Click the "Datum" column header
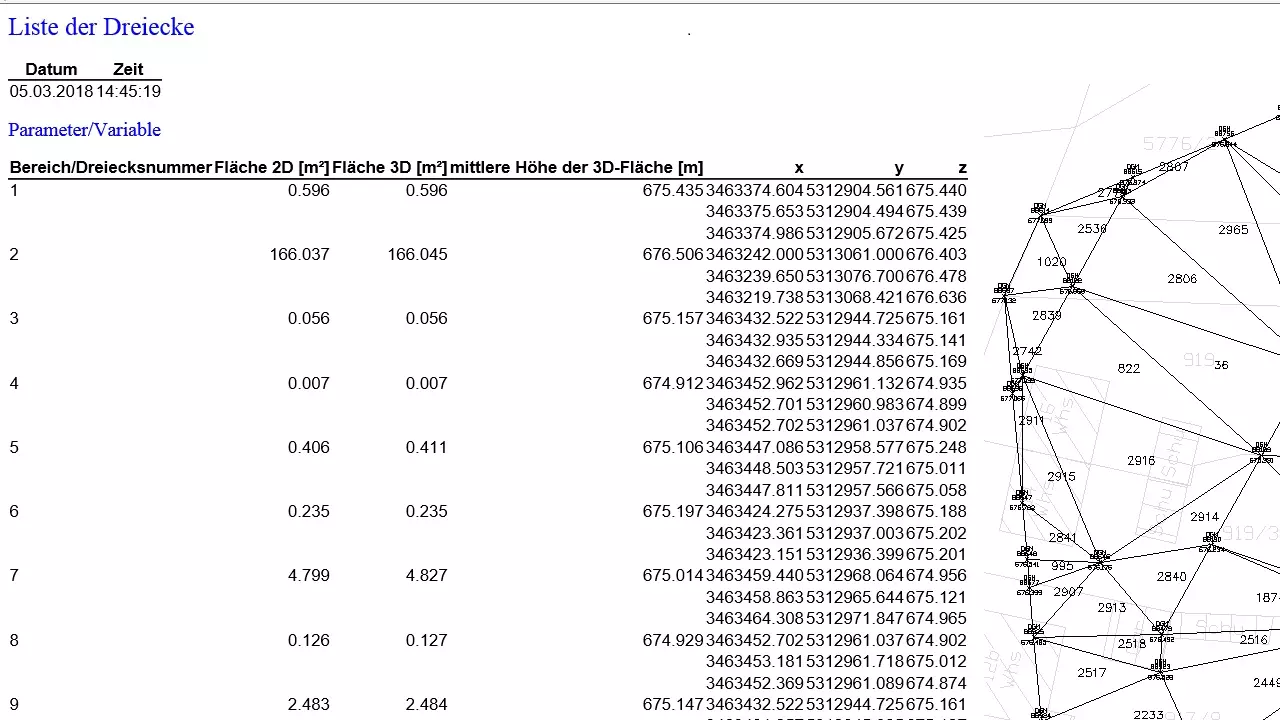 pos(51,69)
